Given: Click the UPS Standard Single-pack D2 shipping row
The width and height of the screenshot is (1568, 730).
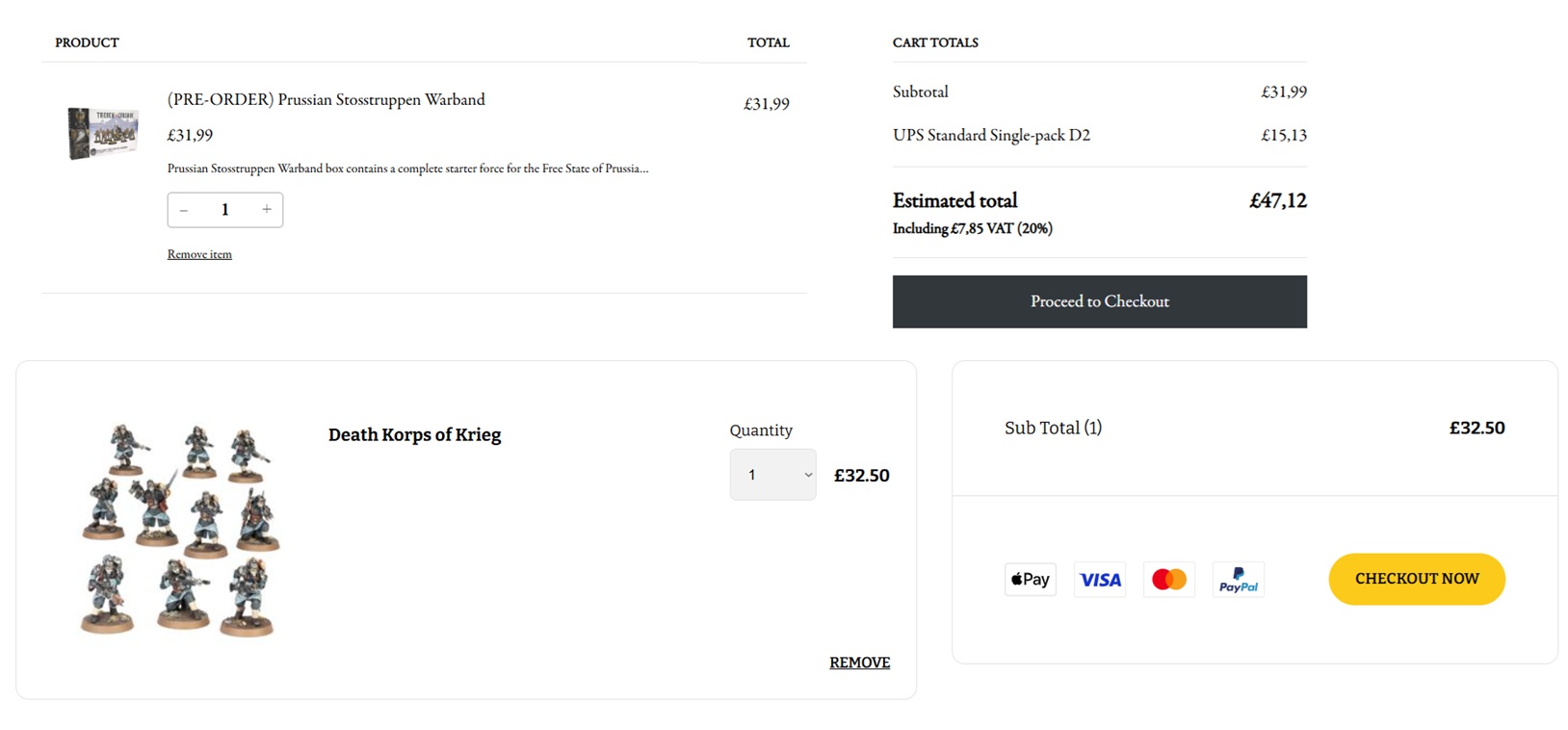Looking at the screenshot, I should tap(991, 136).
